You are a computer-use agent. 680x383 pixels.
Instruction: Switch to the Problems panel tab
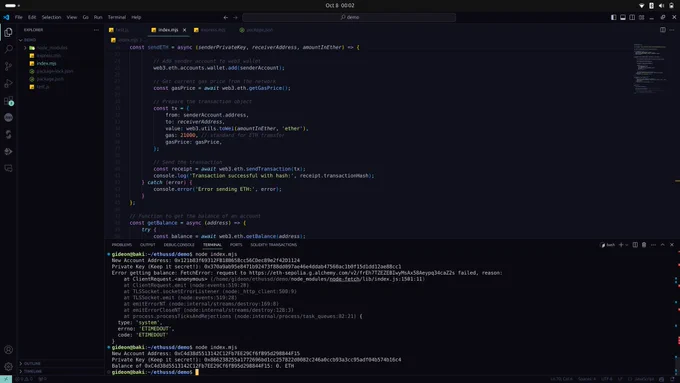pos(122,245)
